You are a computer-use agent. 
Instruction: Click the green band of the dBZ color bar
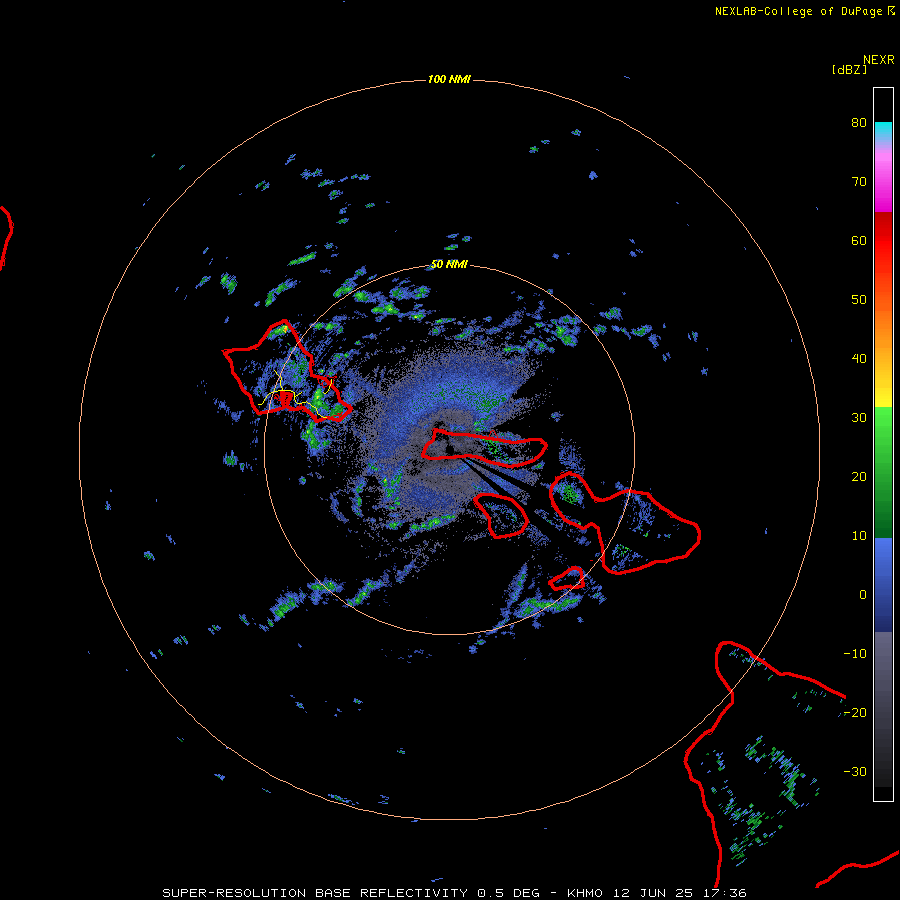pos(883,472)
